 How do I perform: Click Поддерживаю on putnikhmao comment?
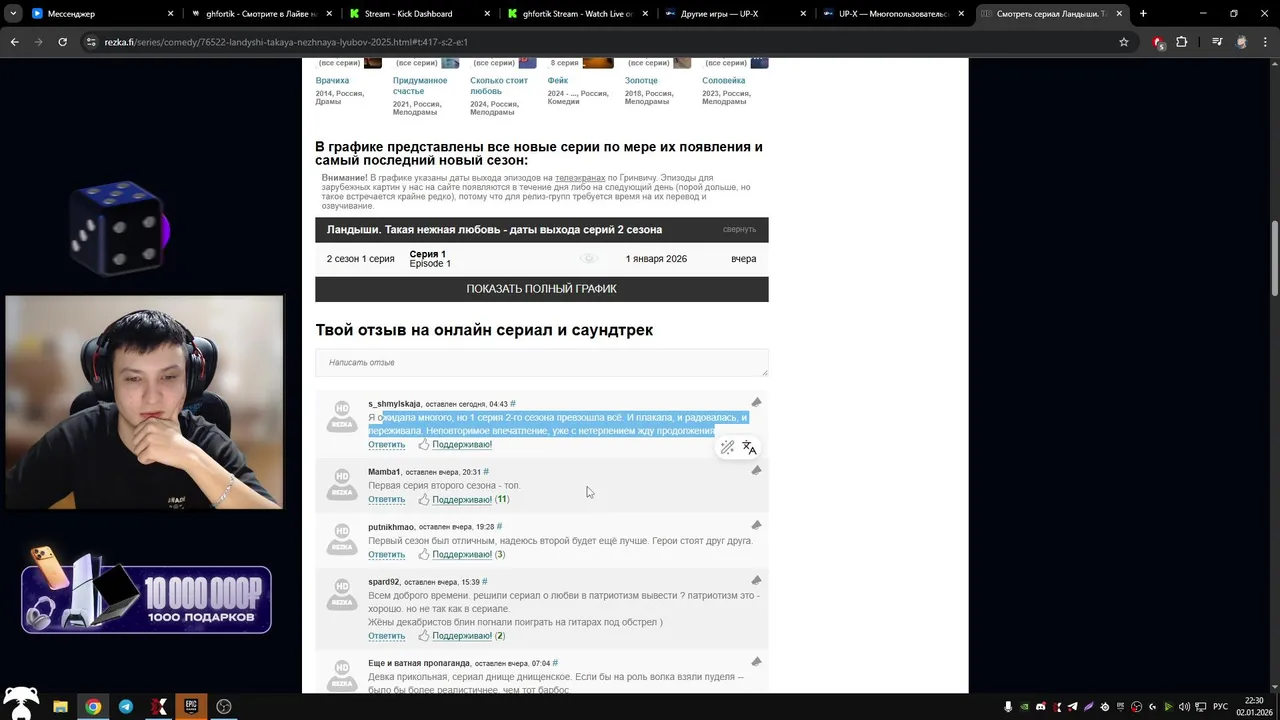point(462,555)
